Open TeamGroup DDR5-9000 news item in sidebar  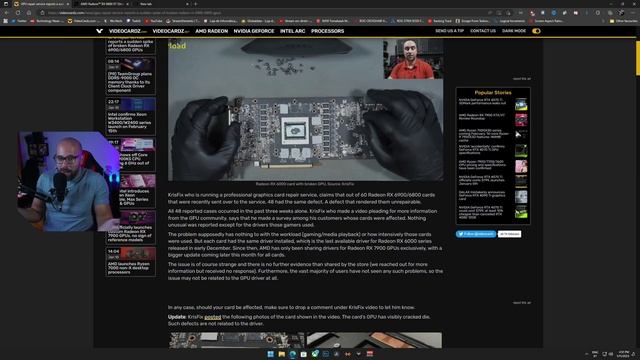tap(131, 76)
